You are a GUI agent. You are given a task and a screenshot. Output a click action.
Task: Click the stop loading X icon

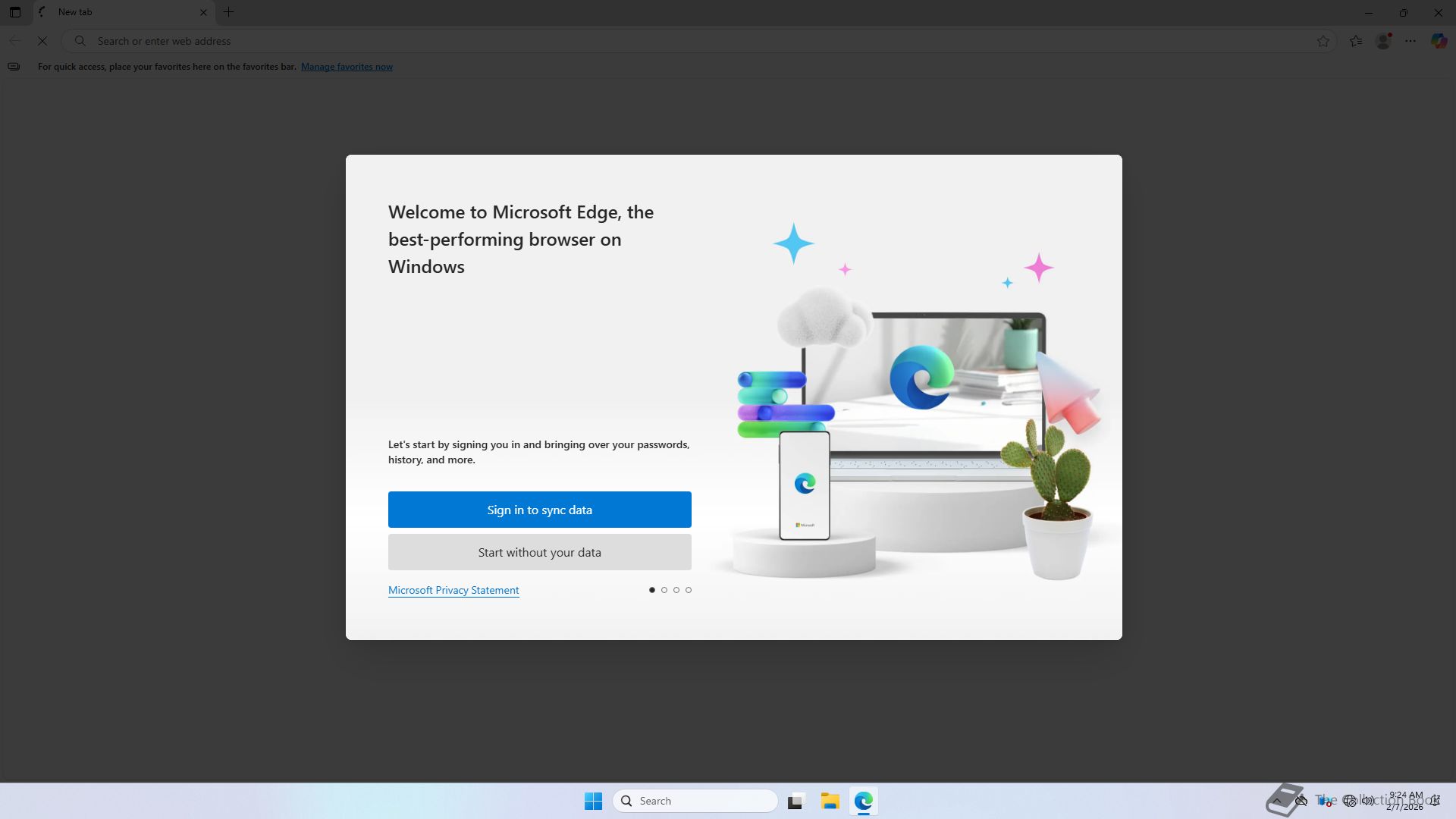[x=42, y=41]
